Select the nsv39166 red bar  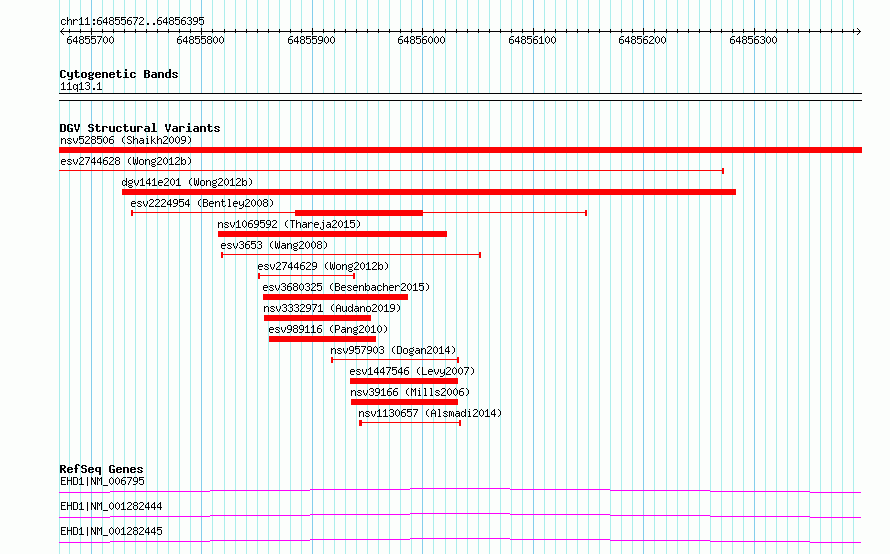click(x=404, y=402)
